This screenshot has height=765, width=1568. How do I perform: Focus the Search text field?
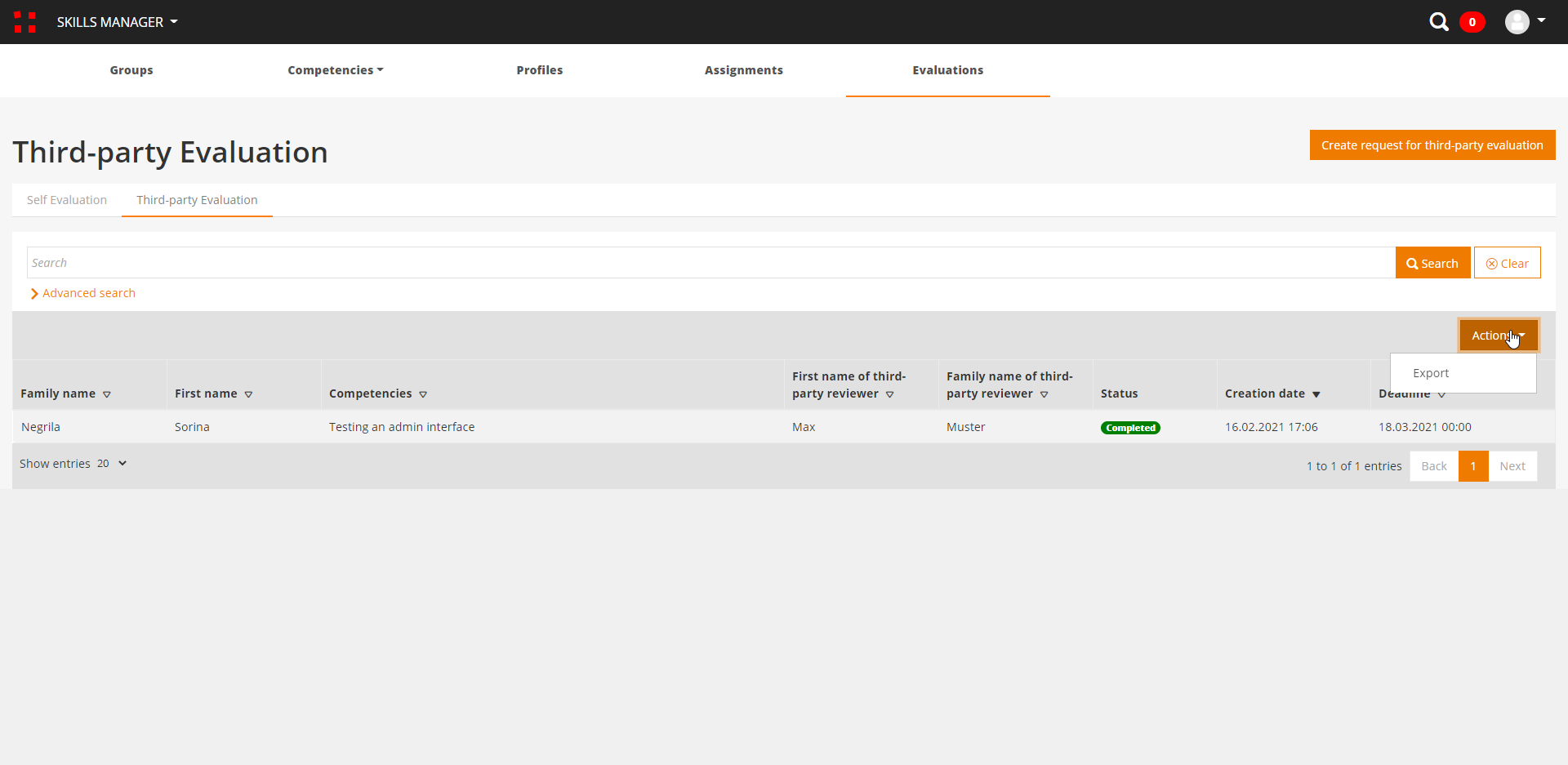click(710, 263)
